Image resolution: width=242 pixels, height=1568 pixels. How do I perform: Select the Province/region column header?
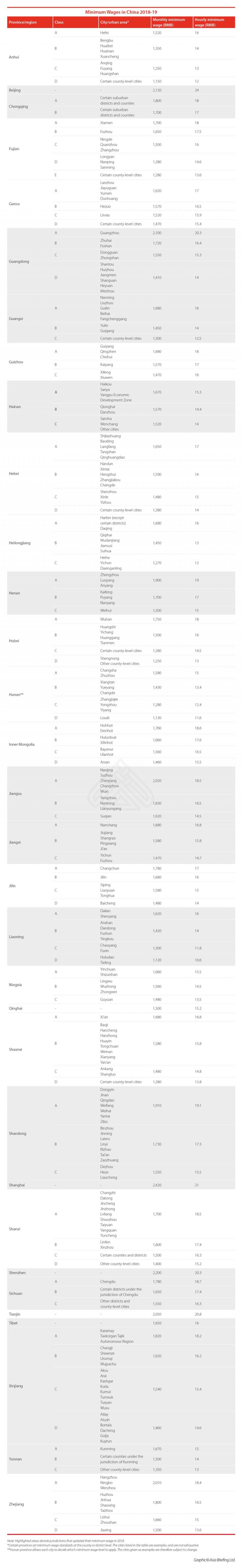coord(23,23)
